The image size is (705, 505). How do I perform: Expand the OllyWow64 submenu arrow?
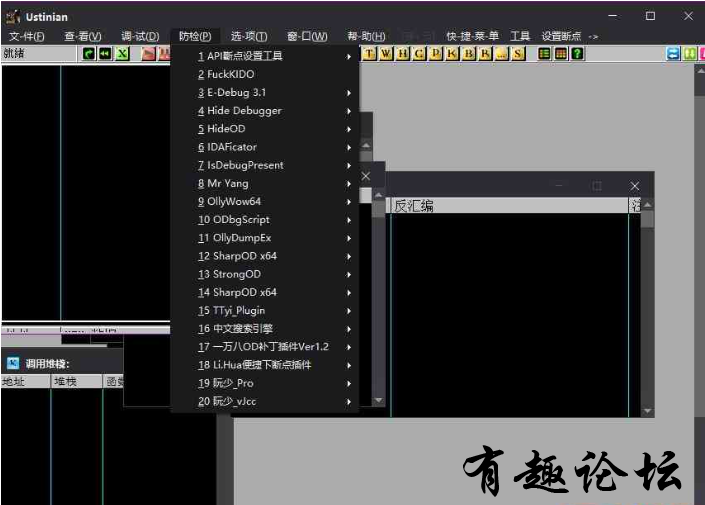[x=348, y=201]
